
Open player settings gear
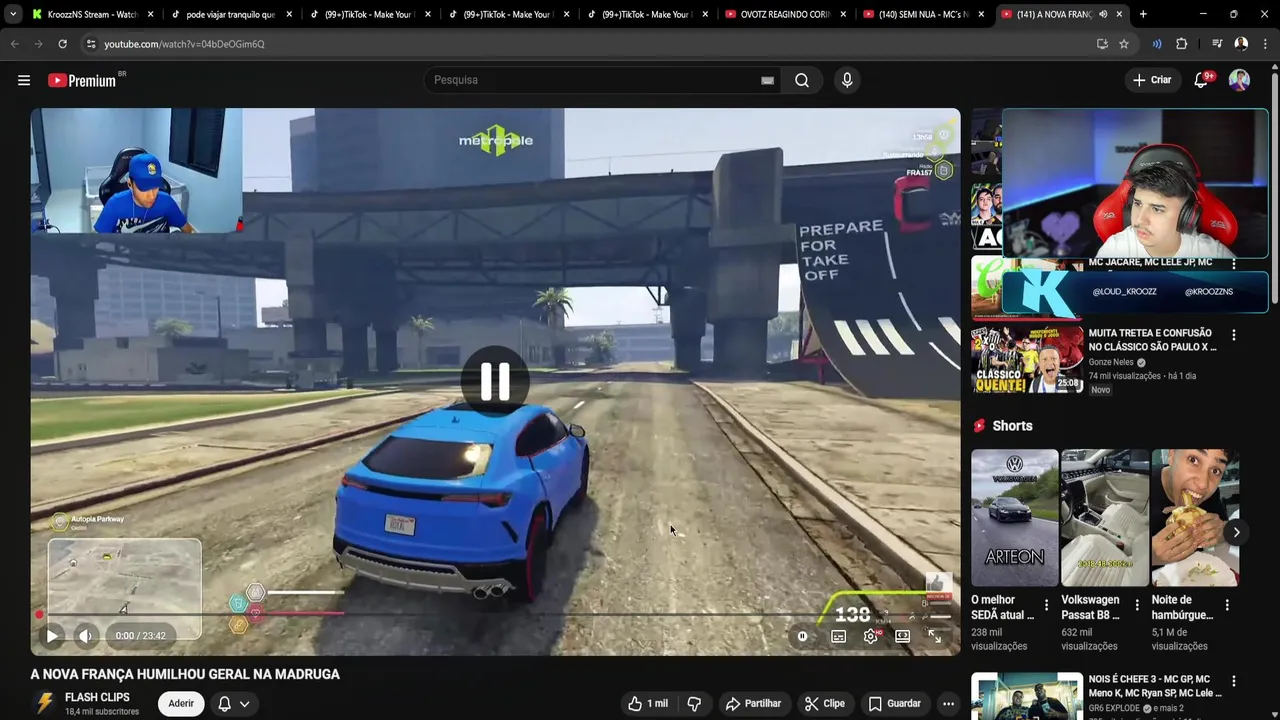click(871, 636)
